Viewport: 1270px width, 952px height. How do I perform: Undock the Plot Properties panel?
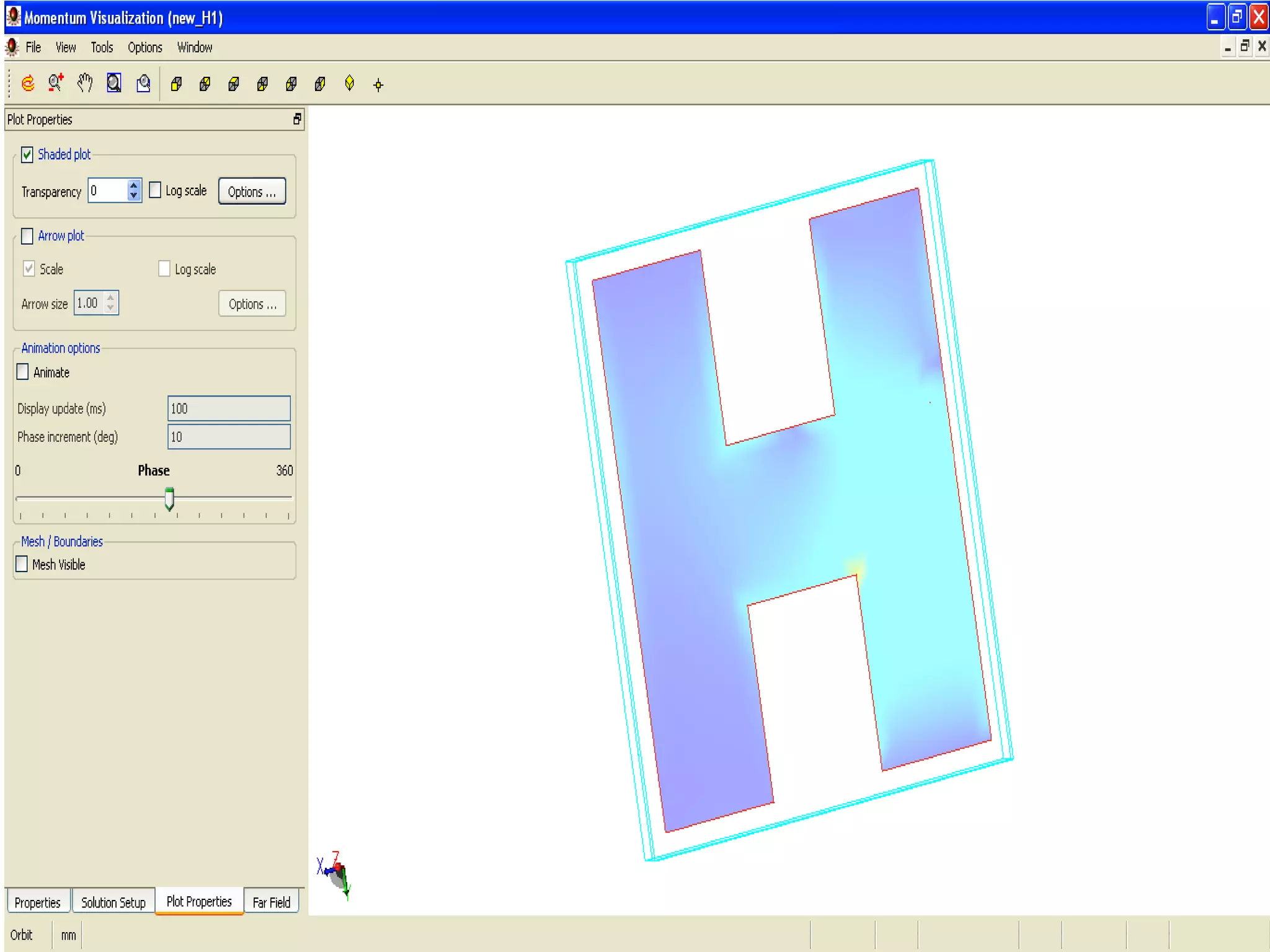coord(297,119)
